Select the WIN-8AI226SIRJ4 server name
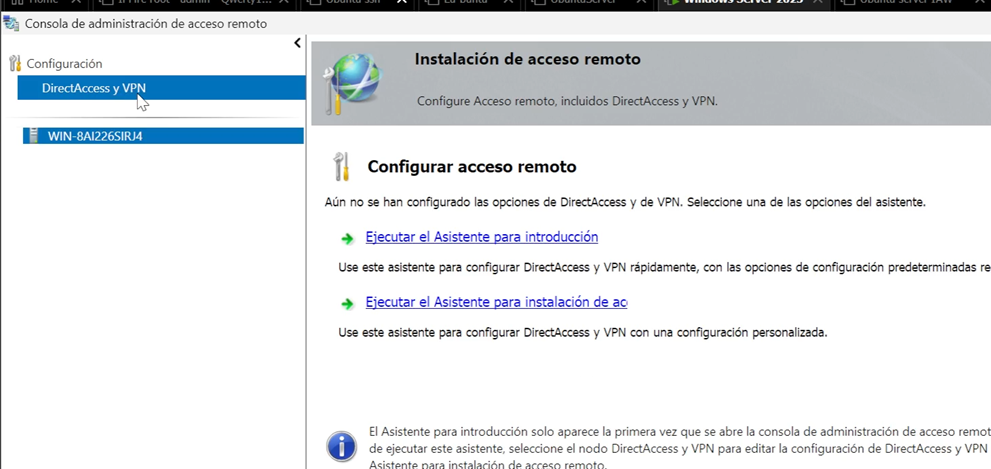 click(x=95, y=136)
